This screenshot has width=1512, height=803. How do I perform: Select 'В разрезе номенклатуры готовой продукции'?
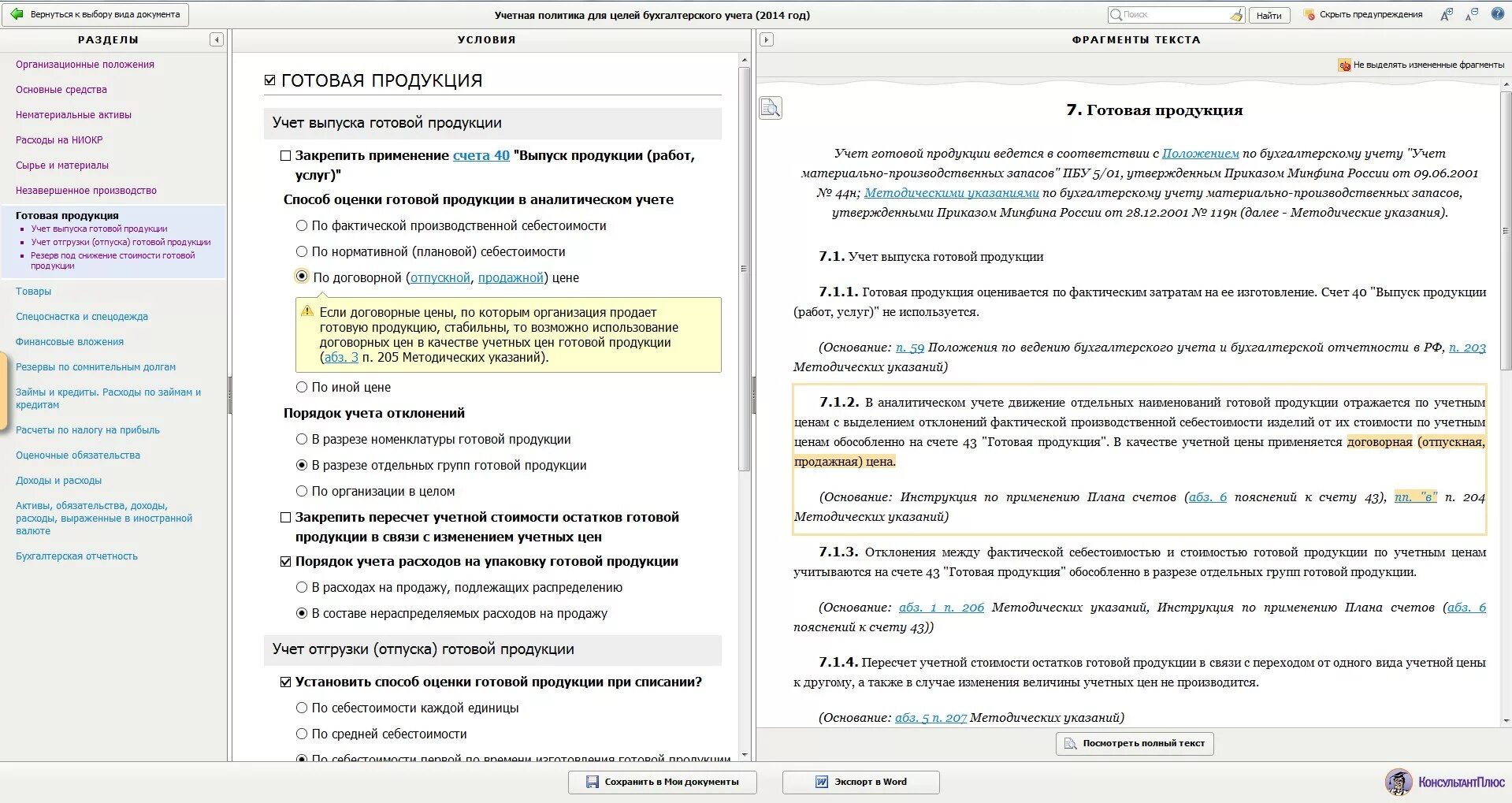tap(301, 439)
